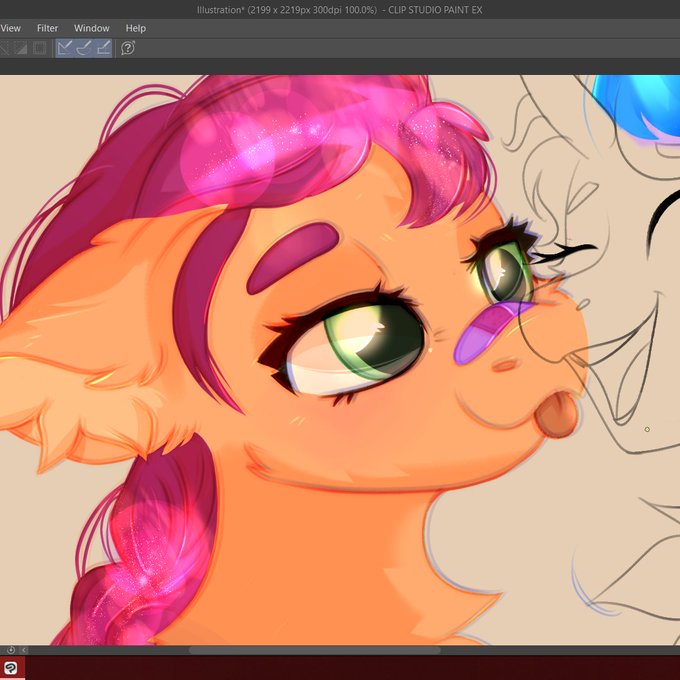The image size is (680, 680).
Task: Toggle Snap to Grid in command bar
Action: tap(103, 48)
